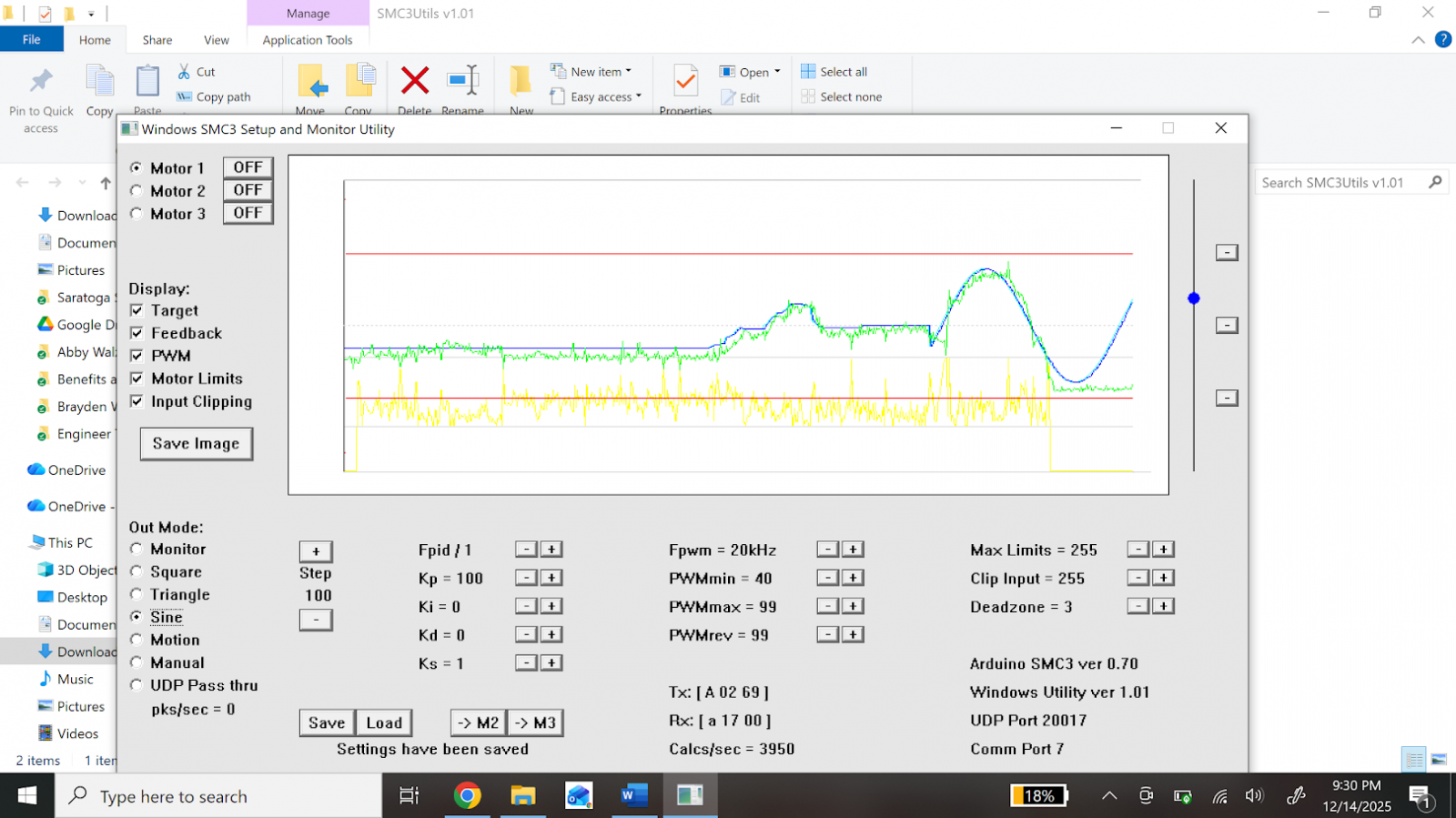The width and height of the screenshot is (1456, 818).
Task: Choose Triangle output mode
Action: pos(136,594)
